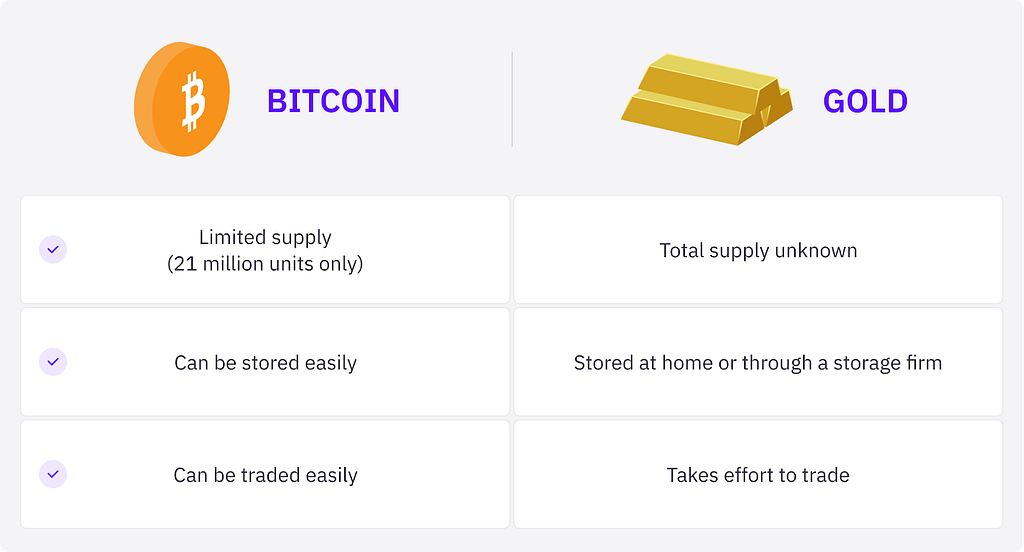Click the white B symbol on the coin
The image size is (1024, 552).
[x=193, y=102]
